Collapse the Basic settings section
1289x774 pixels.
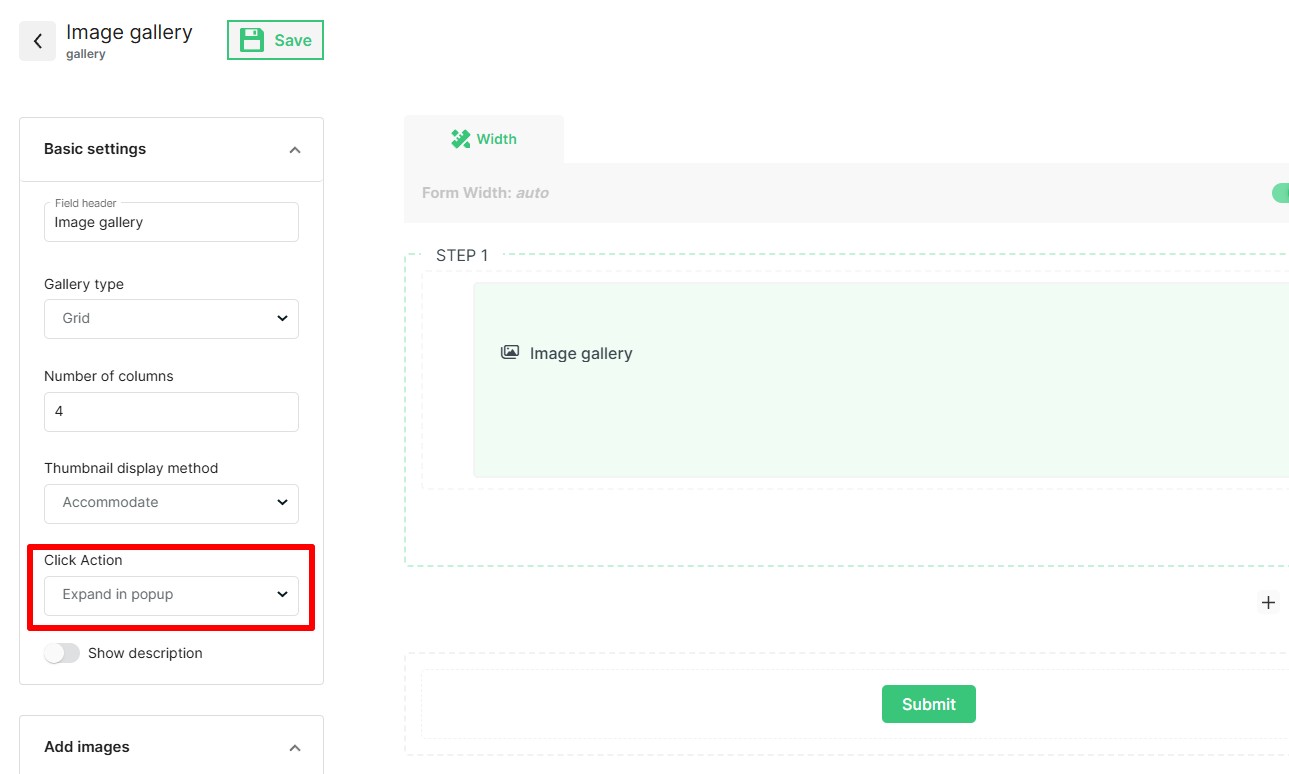[x=294, y=148]
